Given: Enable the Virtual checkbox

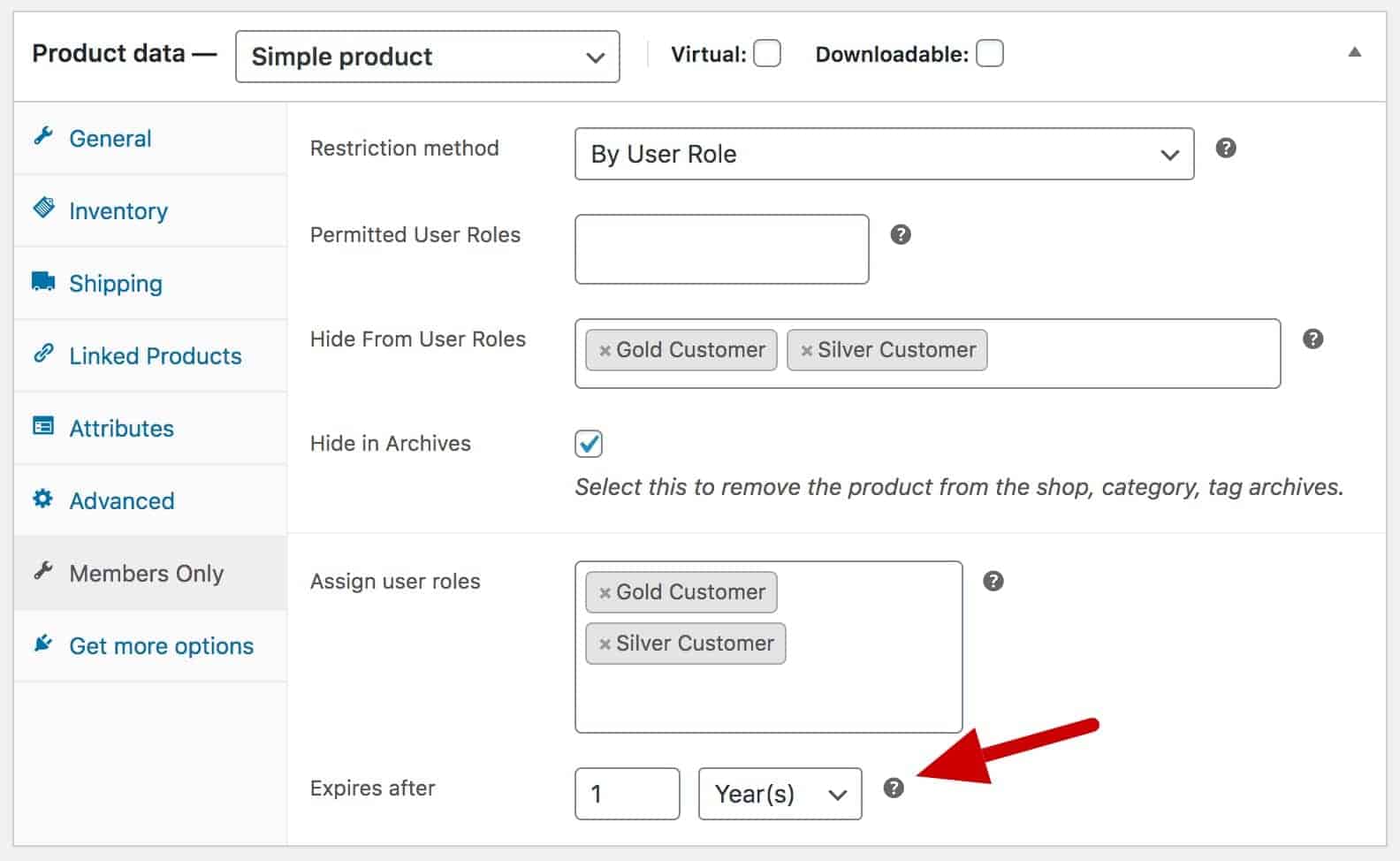Looking at the screenshot, I should tap(767, 54).
